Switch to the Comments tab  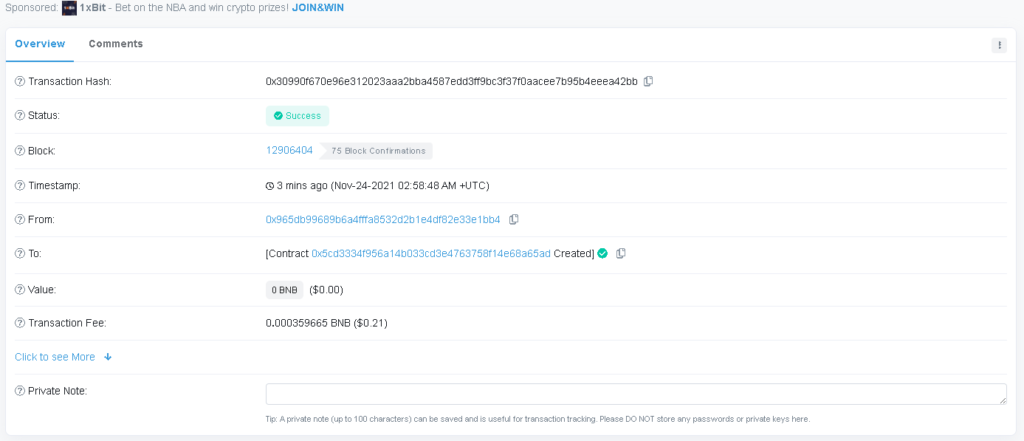[116, 44]
